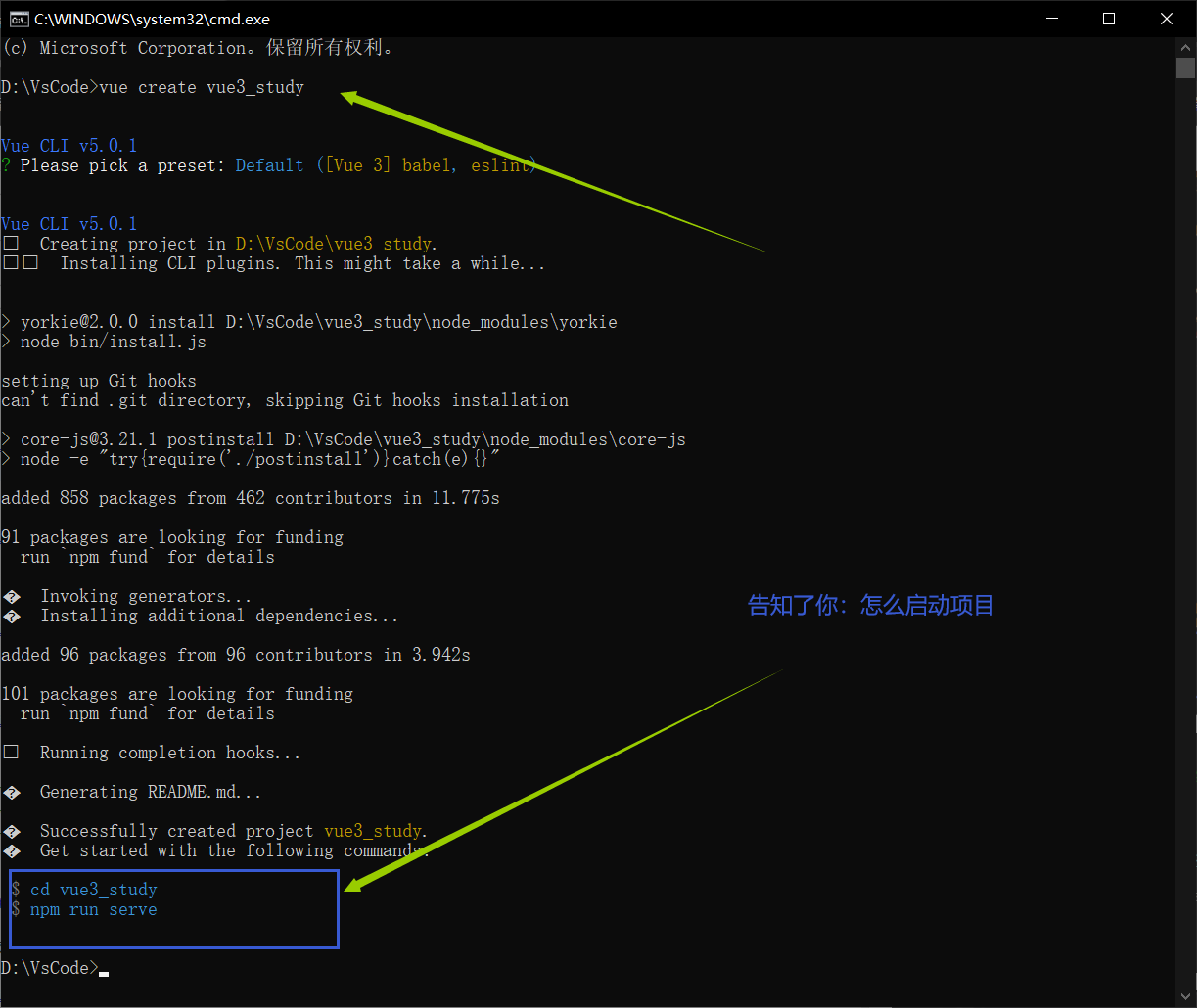
Task: Click the final 'D:\VsCode>' prompt
Action: (x=50, y=968)
